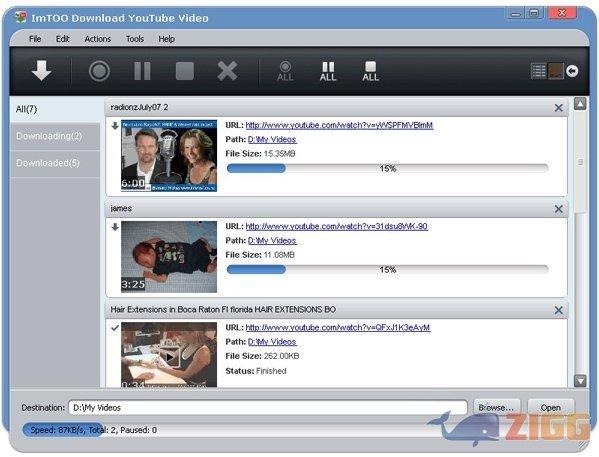
Task: Click the checkmark status icon of Hair Extensions
Action: (115, 328)
